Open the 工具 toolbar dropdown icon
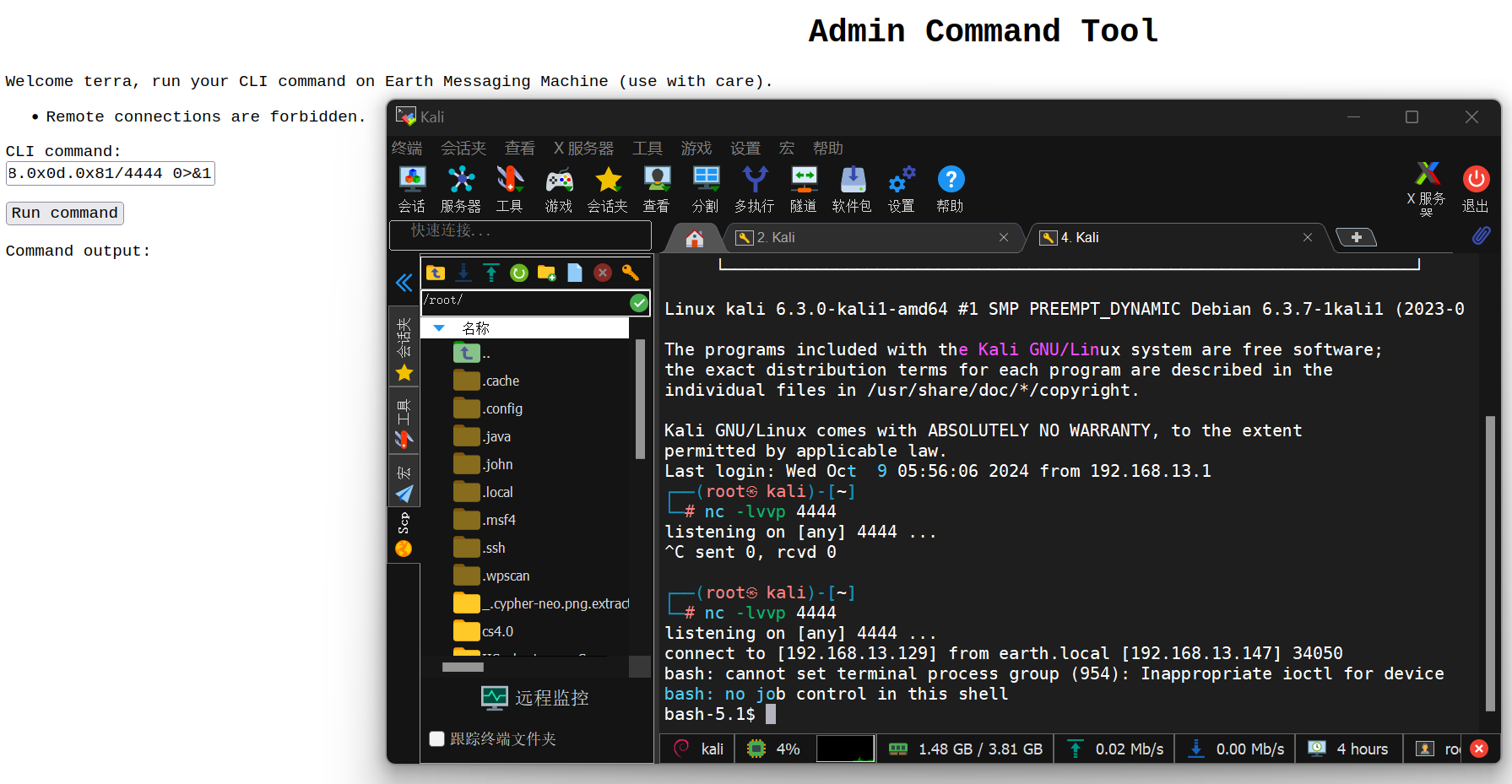The height and width of the screenshot is (784, 1512). coord(510,188)
